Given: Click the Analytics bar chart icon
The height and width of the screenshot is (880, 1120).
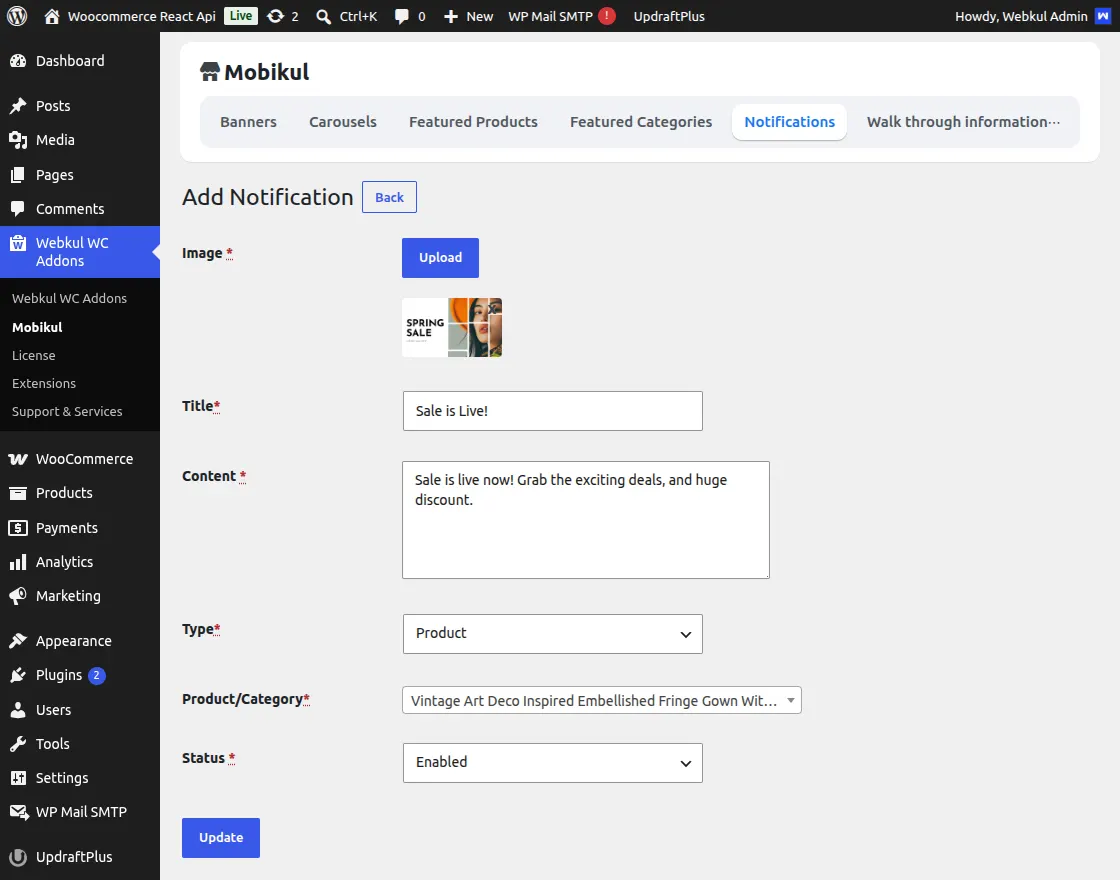Looking at the screenshot, I should point(18,562).
